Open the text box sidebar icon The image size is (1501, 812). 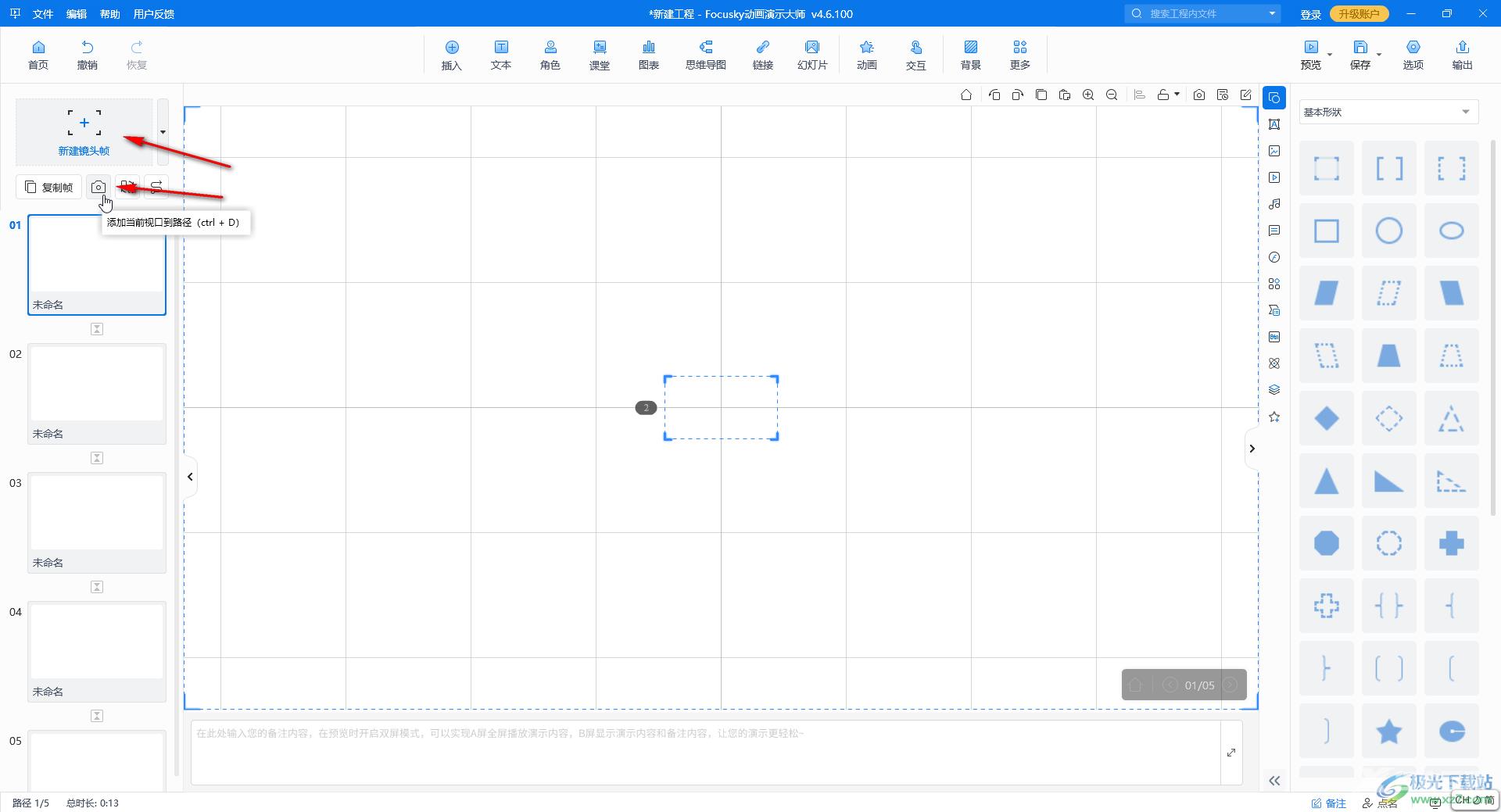tap(1274, 124)
